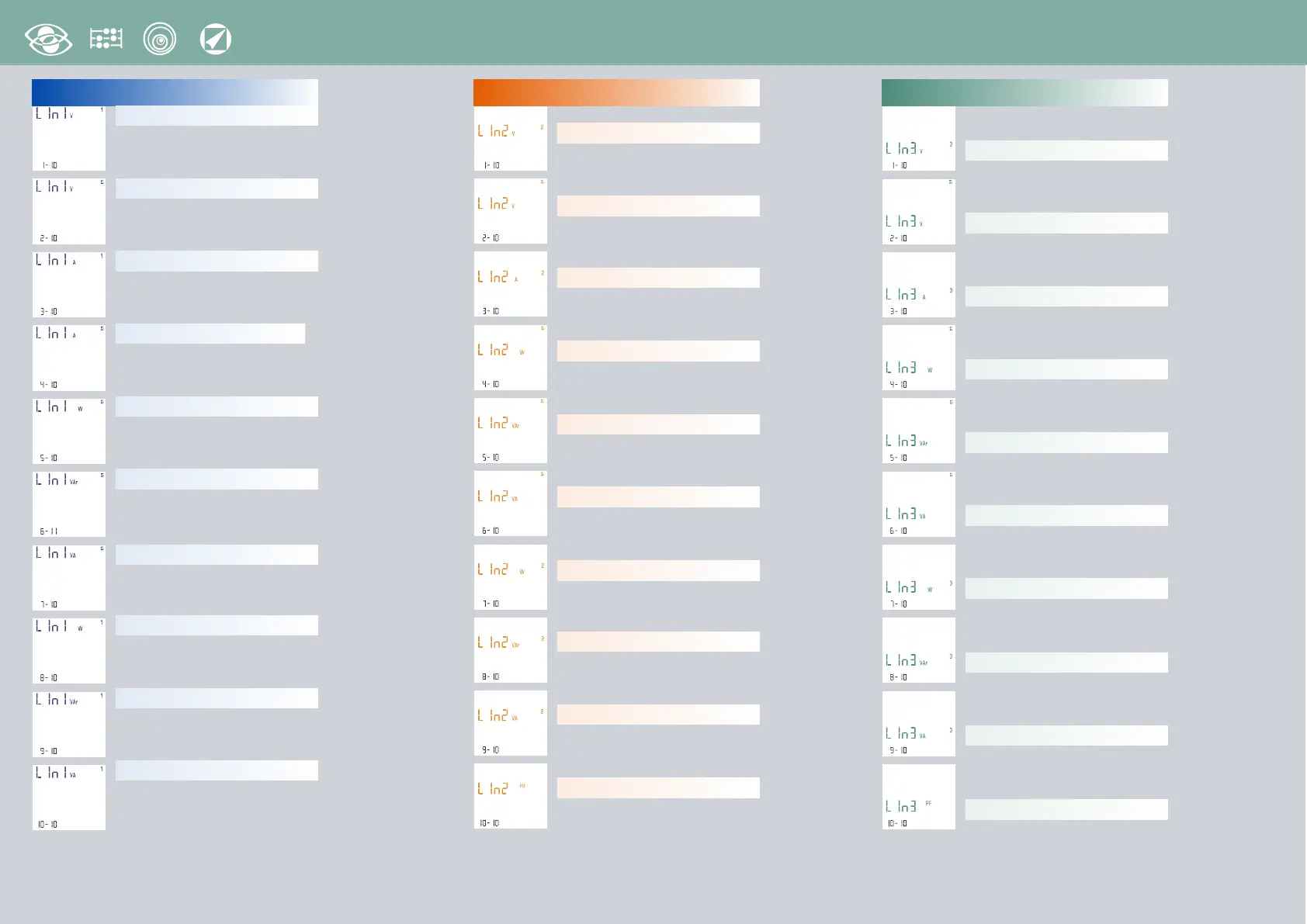Select the orange Lin2 voltage screen 1-10
Viewport: 1307px width, 924px height.
tap(511, 138)
